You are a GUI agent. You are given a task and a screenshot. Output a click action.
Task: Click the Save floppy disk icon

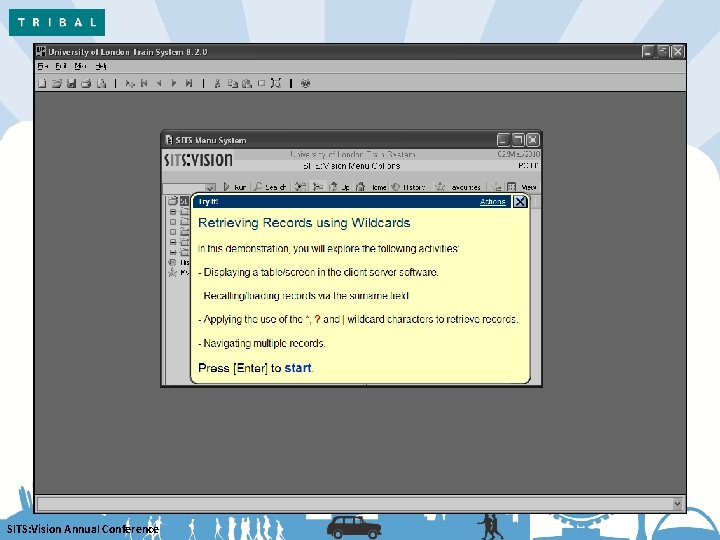71,83
